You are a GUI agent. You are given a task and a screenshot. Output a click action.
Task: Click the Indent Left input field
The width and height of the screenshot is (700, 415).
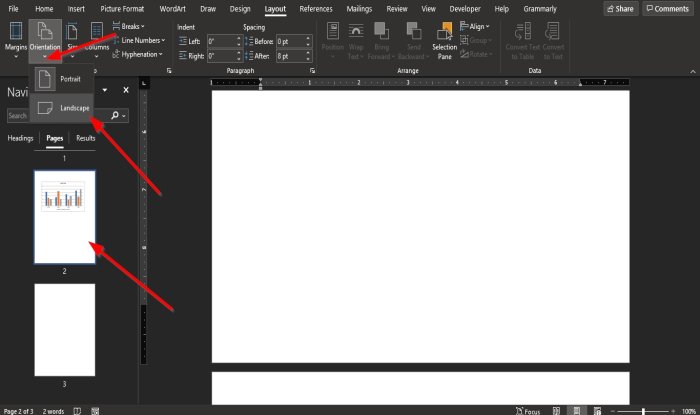[x=221, y=42]
